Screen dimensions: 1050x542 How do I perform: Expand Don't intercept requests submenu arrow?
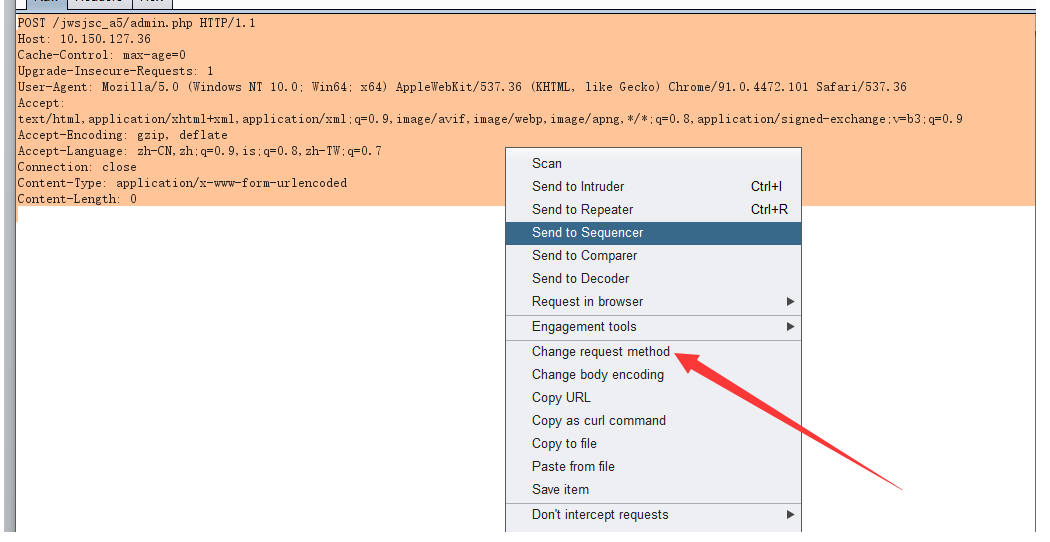coord(790,514)
